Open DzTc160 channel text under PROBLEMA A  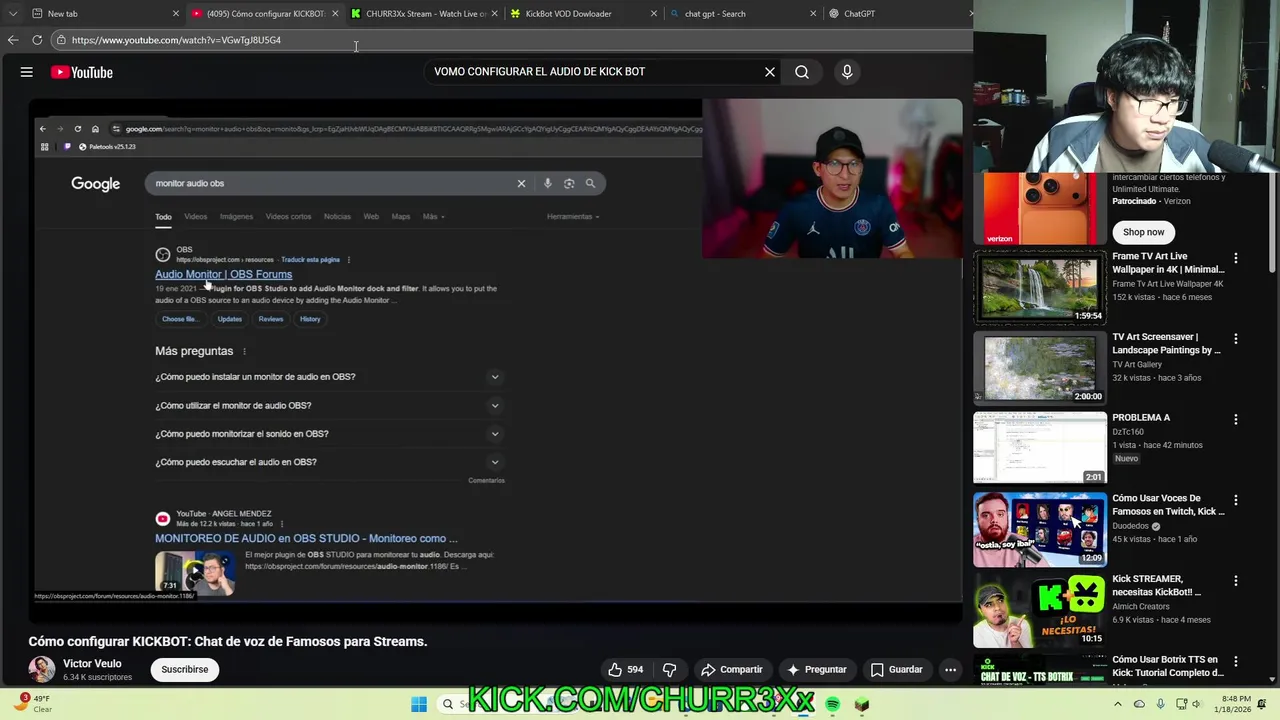tap(1130, 431)
